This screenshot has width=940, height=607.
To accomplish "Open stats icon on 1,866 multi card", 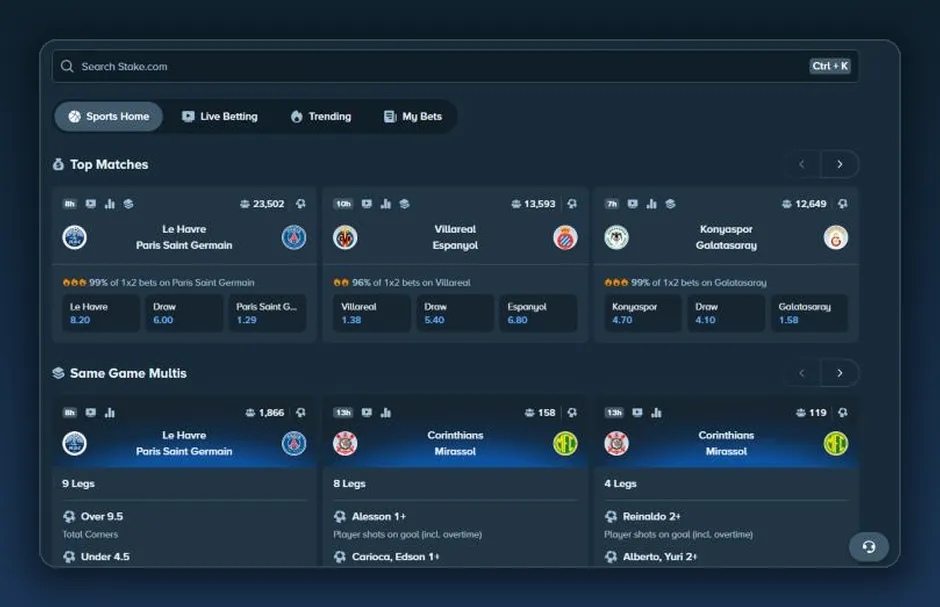I will [110, 412].
